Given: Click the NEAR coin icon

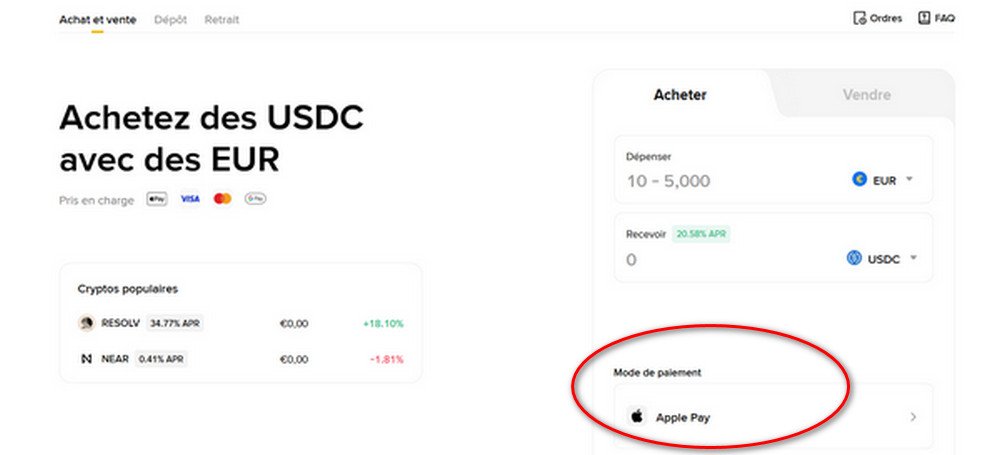Looking at the screenshot, I should (x=86, y=358).
